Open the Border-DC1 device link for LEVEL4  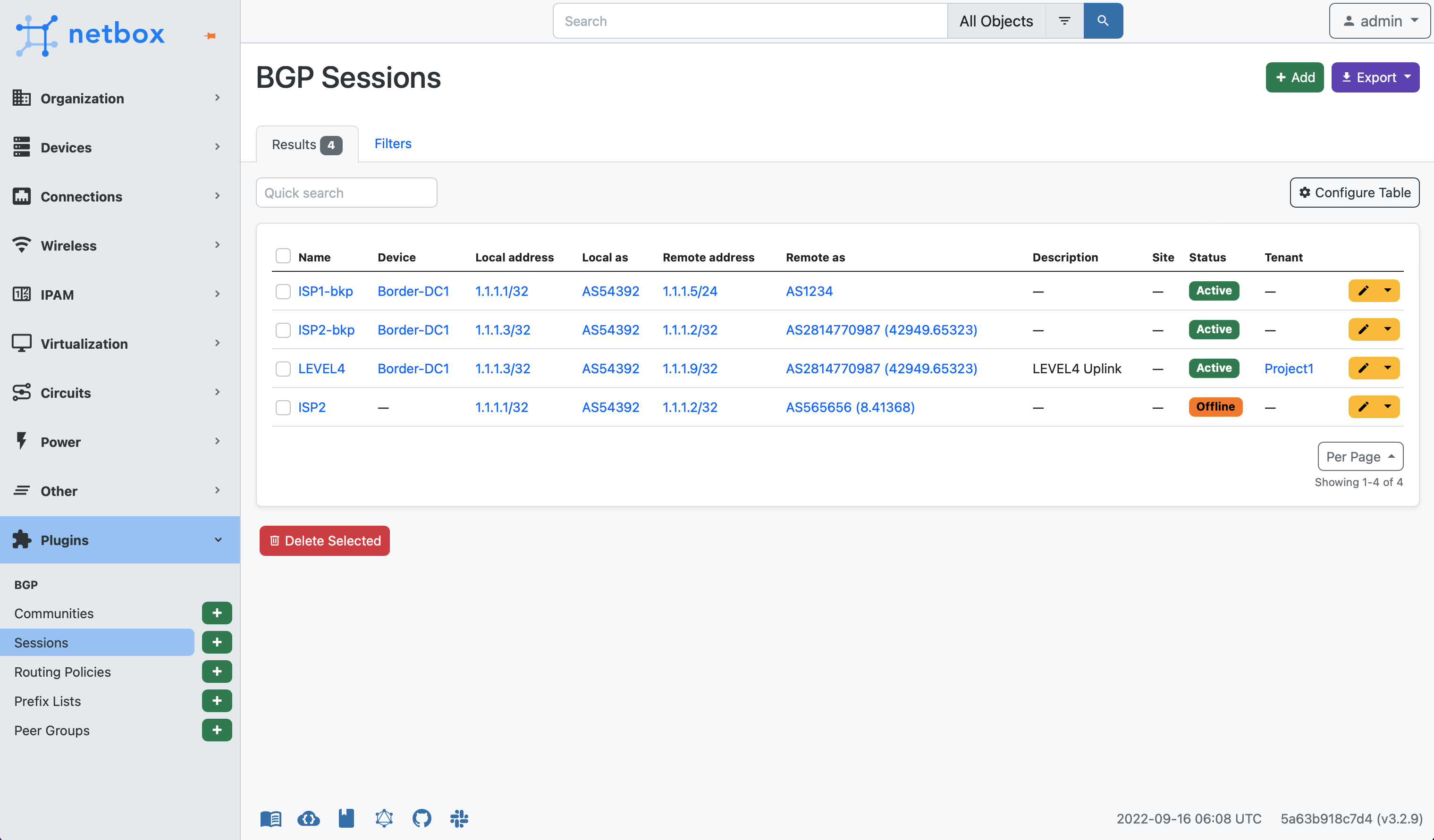[x=413, y=369]
